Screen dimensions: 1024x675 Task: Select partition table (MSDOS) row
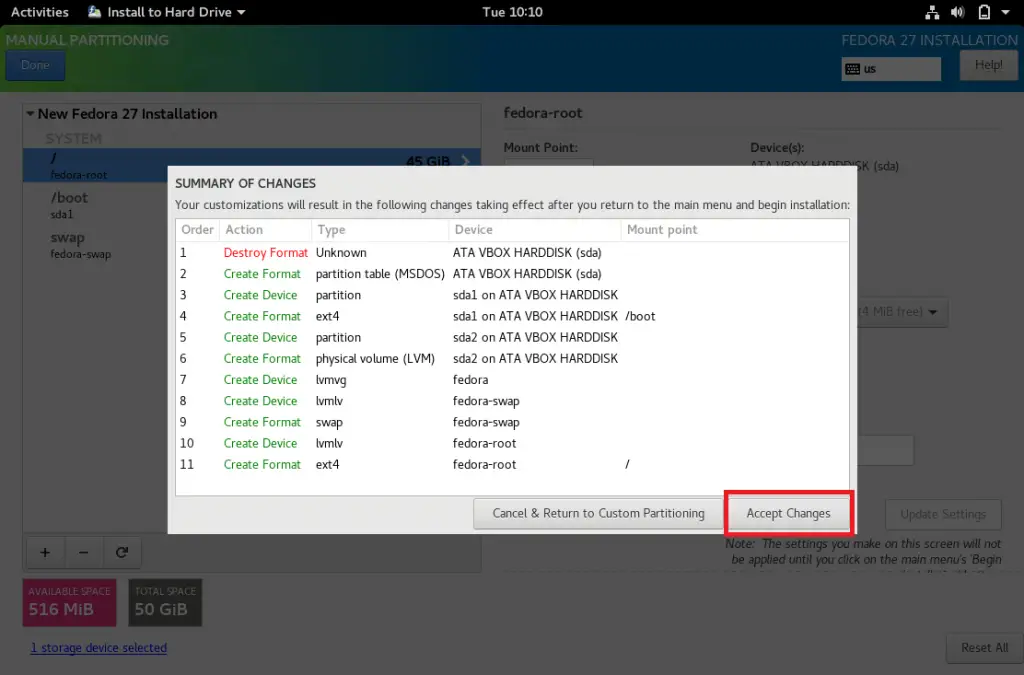(x=512, y=274)
